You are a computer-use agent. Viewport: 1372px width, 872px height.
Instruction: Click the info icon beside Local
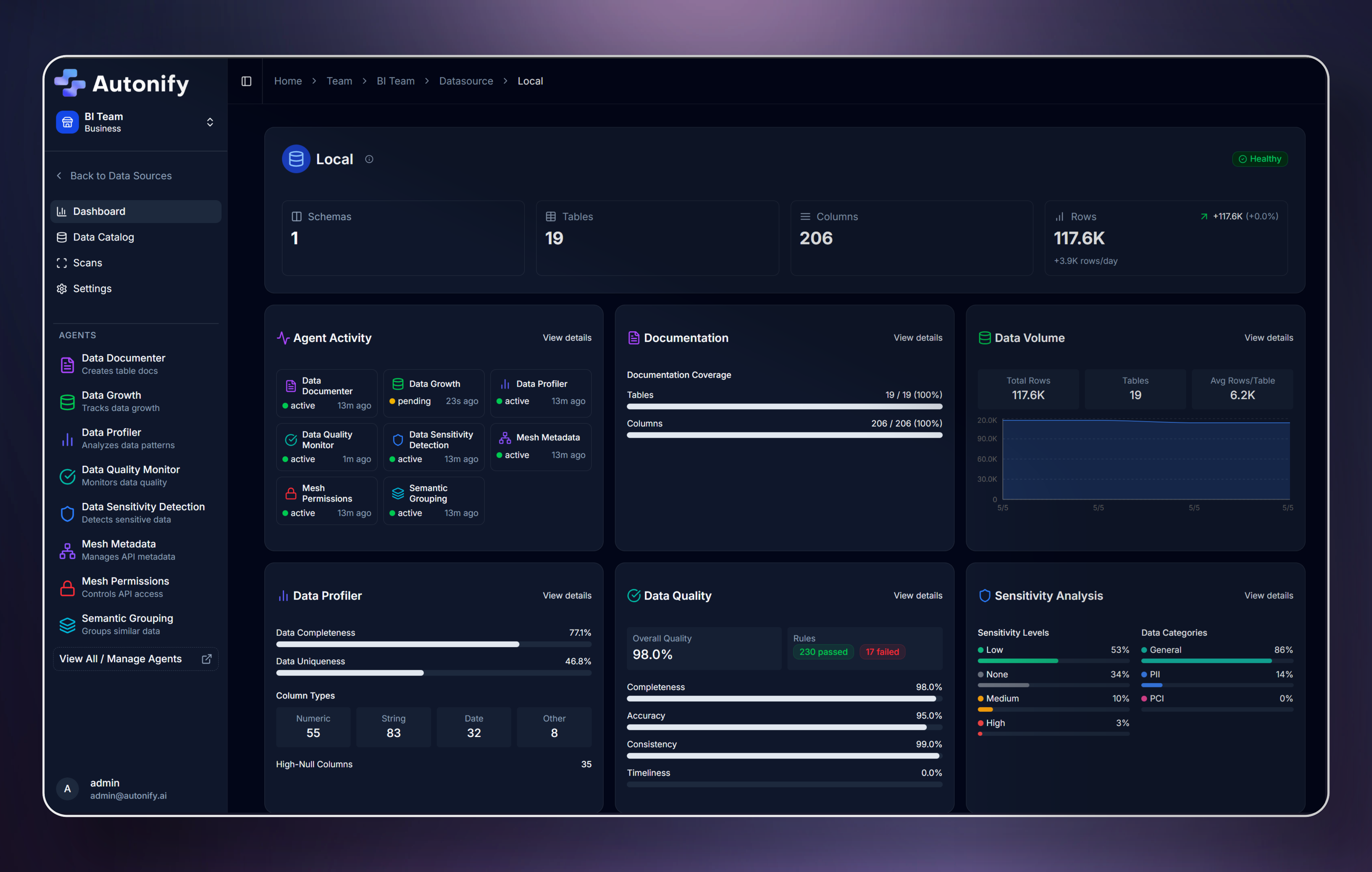click(x=369, y=159)
